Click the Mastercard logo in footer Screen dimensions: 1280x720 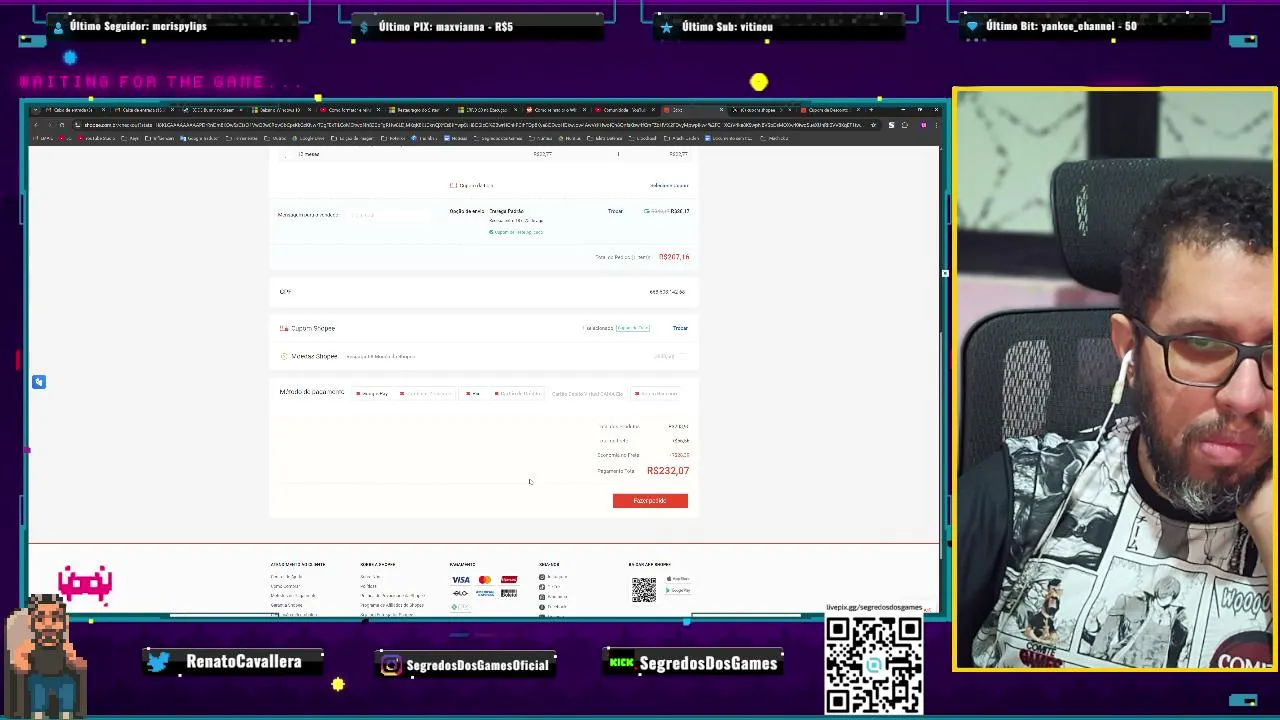point(485,580)
